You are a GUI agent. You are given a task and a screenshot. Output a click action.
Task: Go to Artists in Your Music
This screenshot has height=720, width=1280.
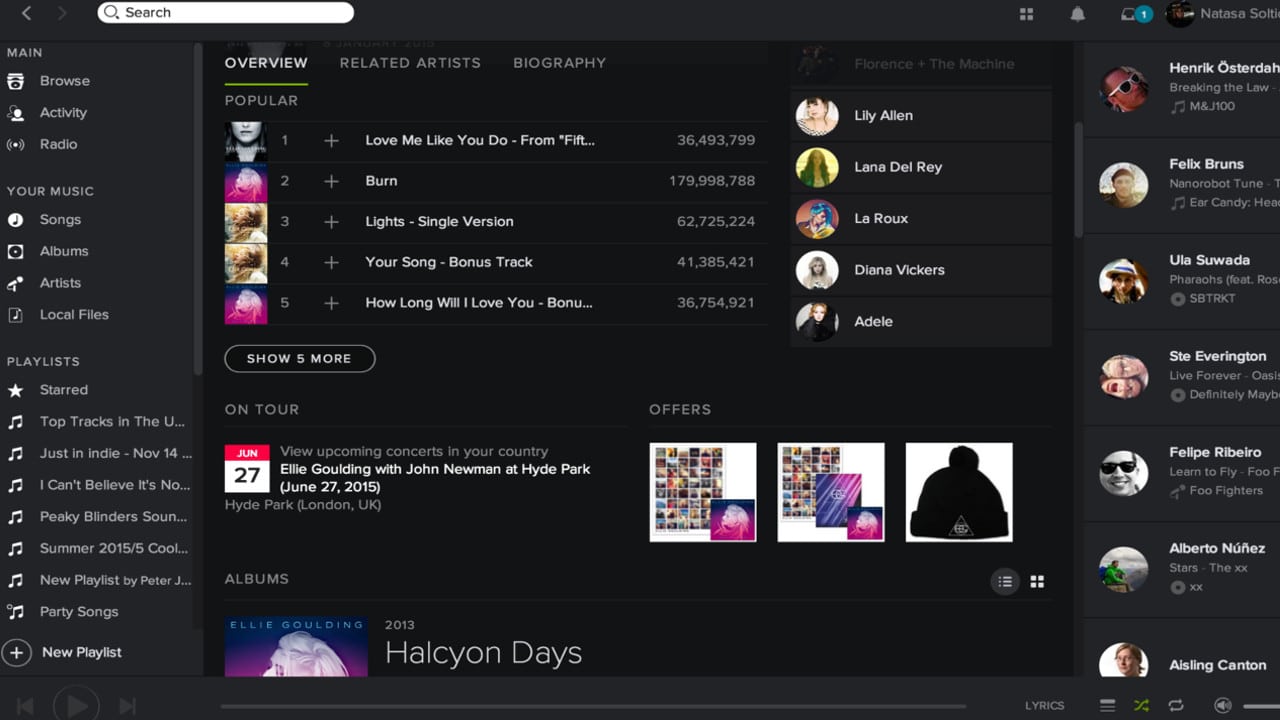pyautogui.click(x=60, y=283)
